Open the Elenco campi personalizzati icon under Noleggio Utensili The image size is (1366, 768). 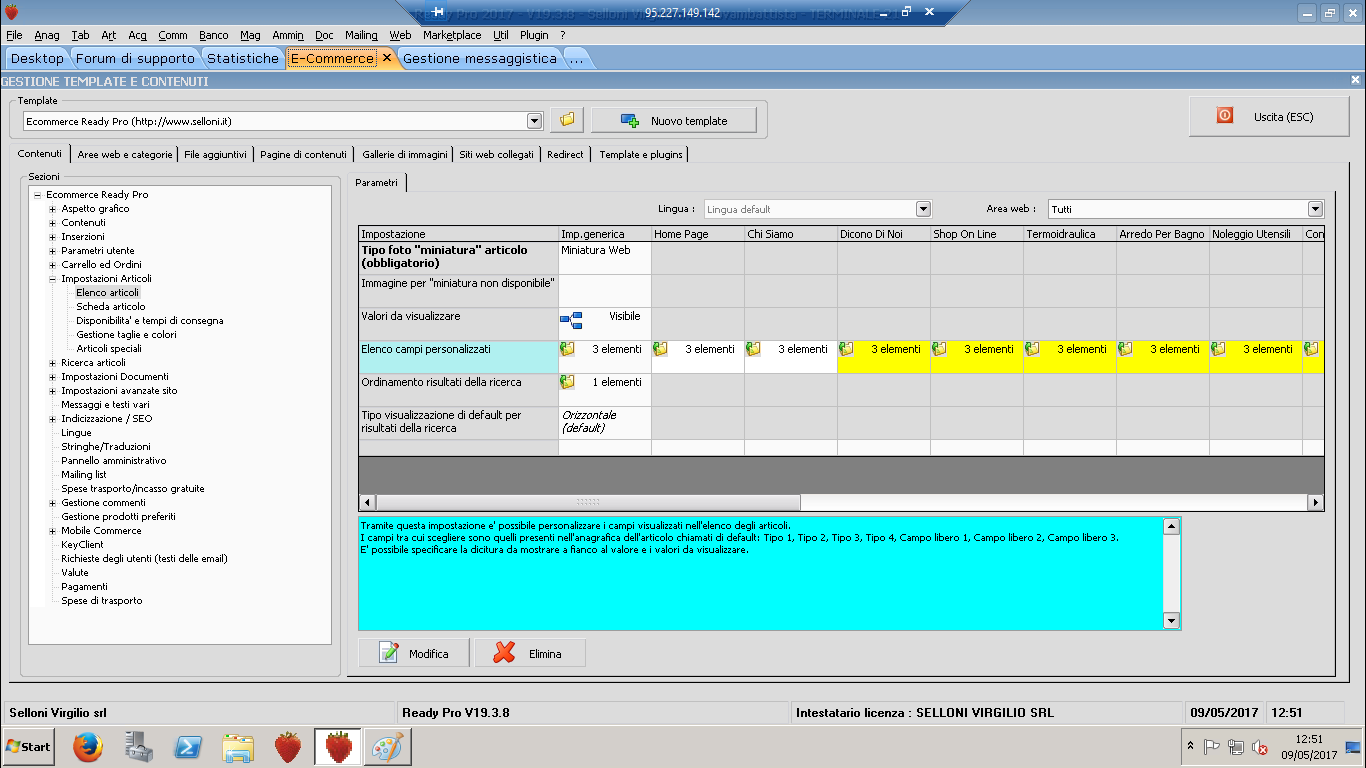(x=1219, y=349)
